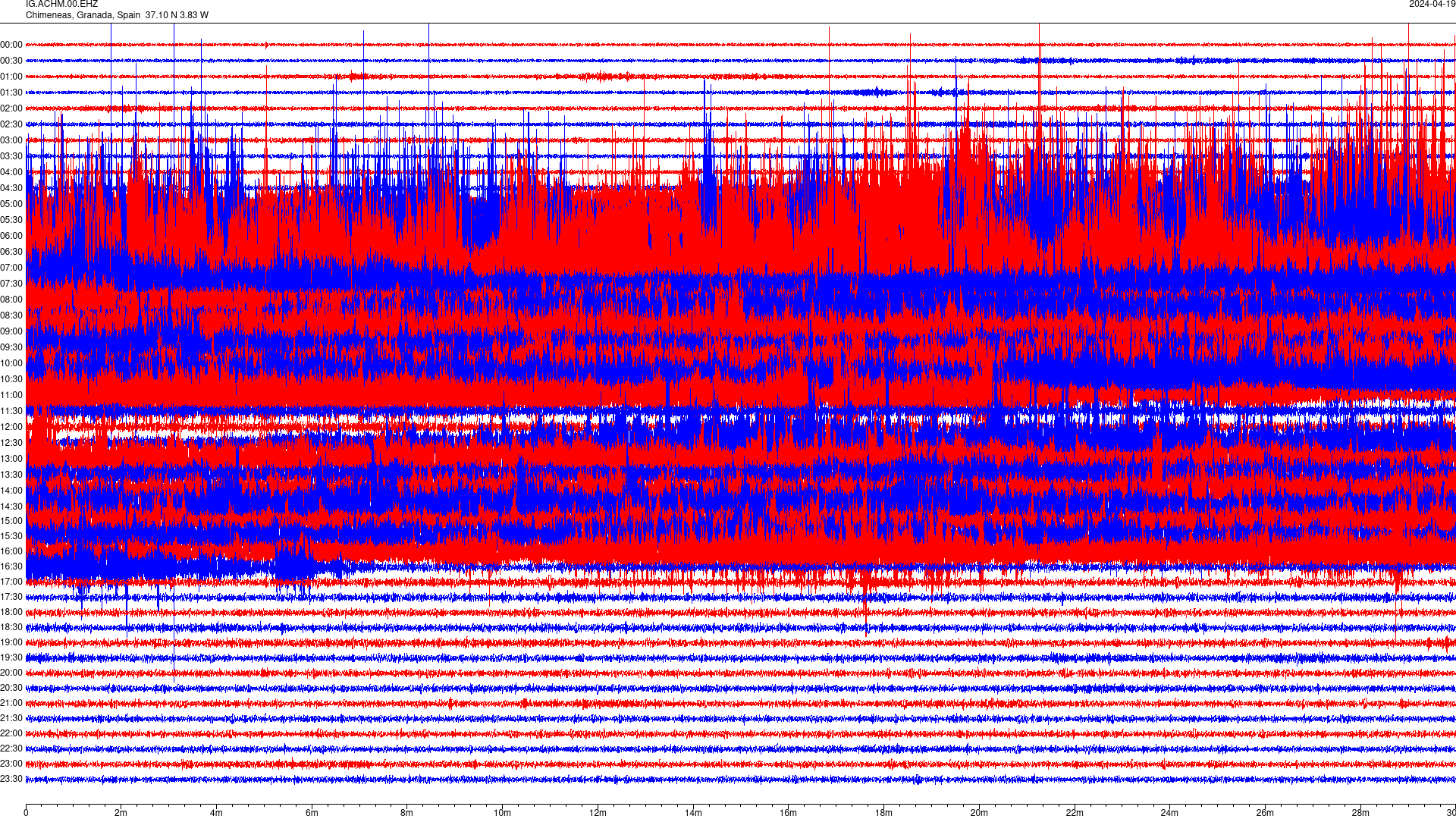Click the Chimeneas, Granada, Spain location text
This screenshot has height=819, width=1456.
(x=83, y=15)
